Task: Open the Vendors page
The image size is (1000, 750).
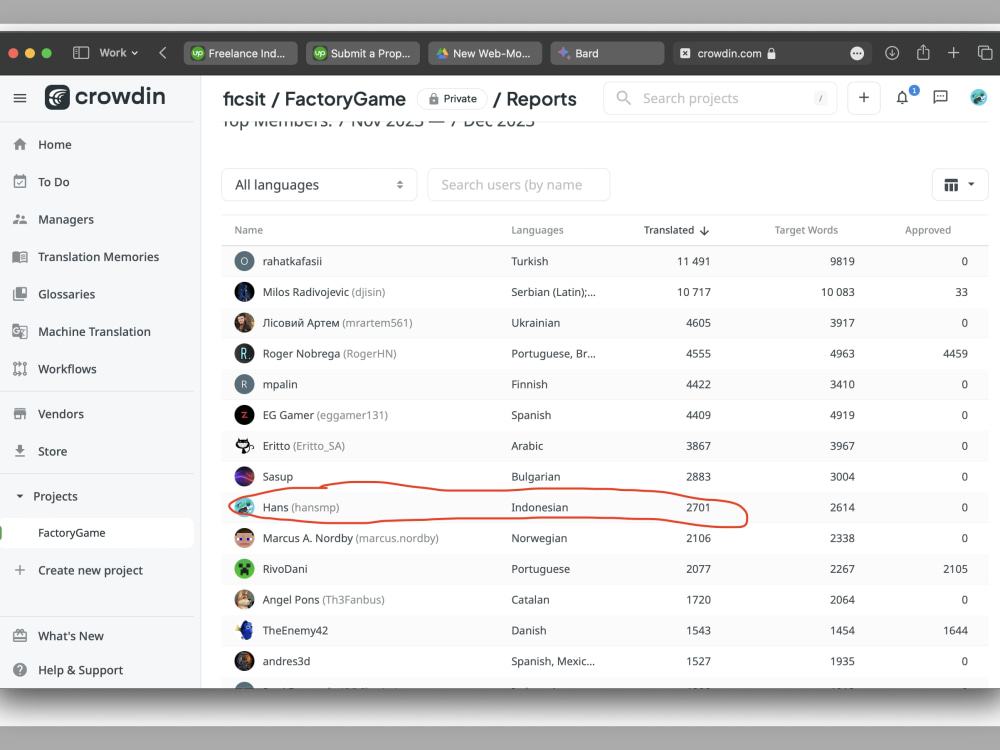Action: [x=60, y=413]
